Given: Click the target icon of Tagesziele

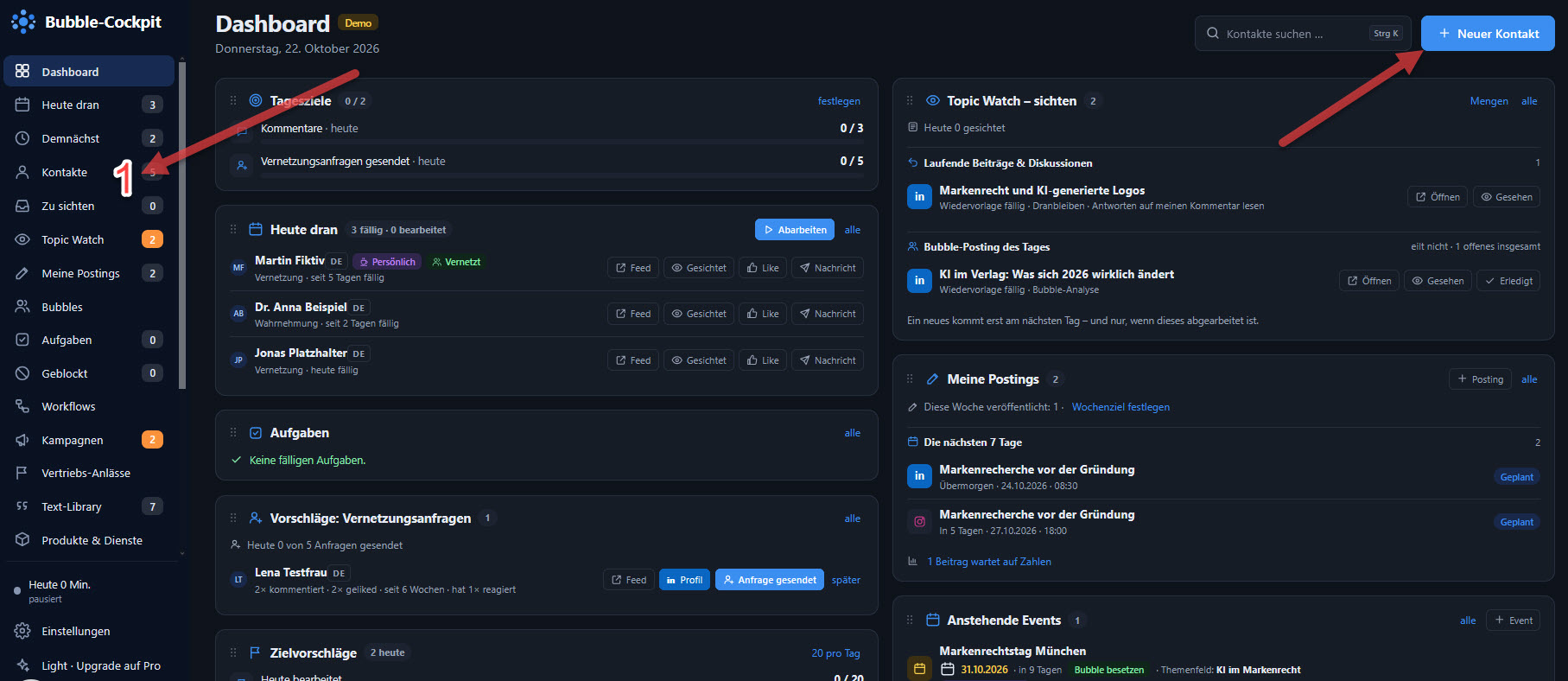Looking at the screenshot, I should click(256, 100).
